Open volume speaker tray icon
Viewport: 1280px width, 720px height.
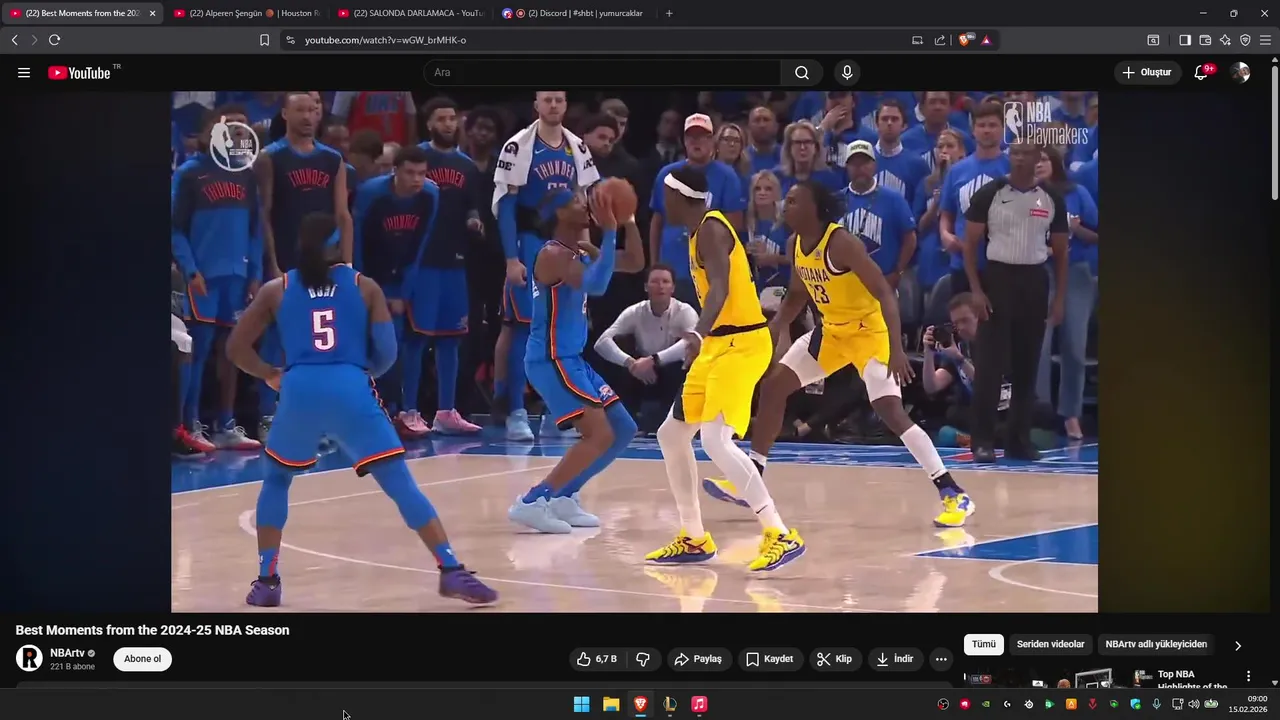pyautogui.click(x=1194, y=704)
